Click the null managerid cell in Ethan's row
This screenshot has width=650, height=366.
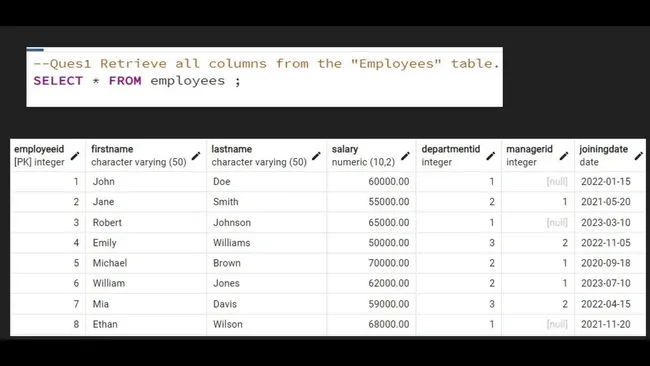(x=538, y=325)
